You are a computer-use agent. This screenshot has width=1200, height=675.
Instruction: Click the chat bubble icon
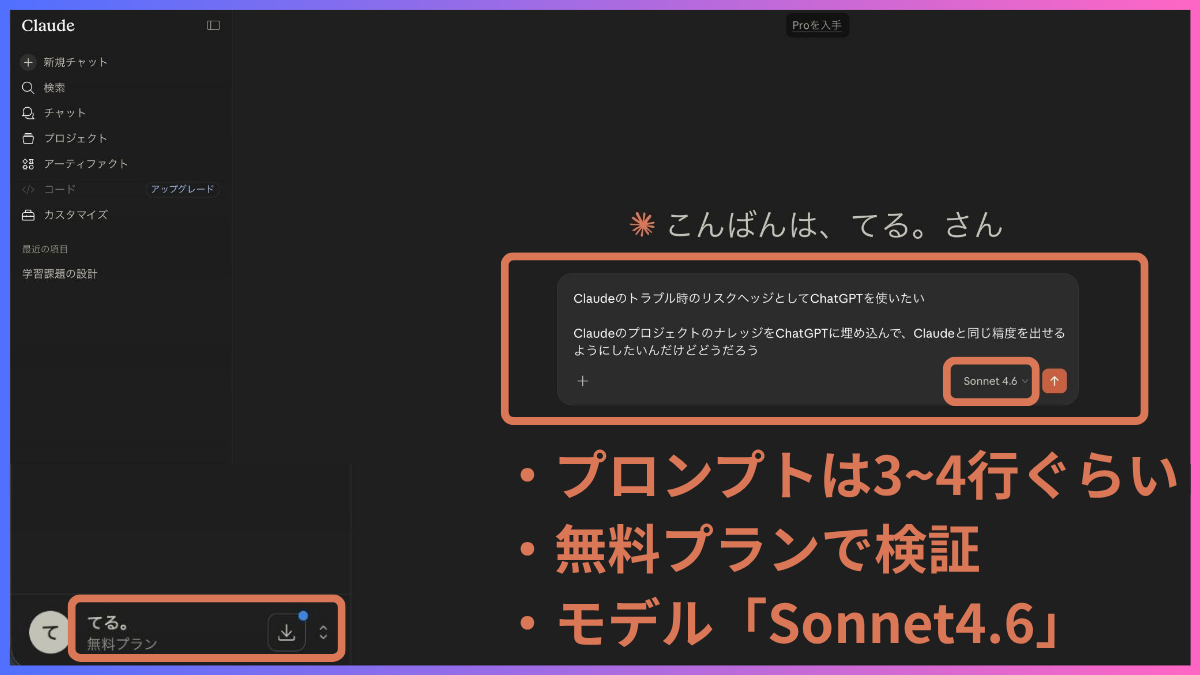coord(28,113)
